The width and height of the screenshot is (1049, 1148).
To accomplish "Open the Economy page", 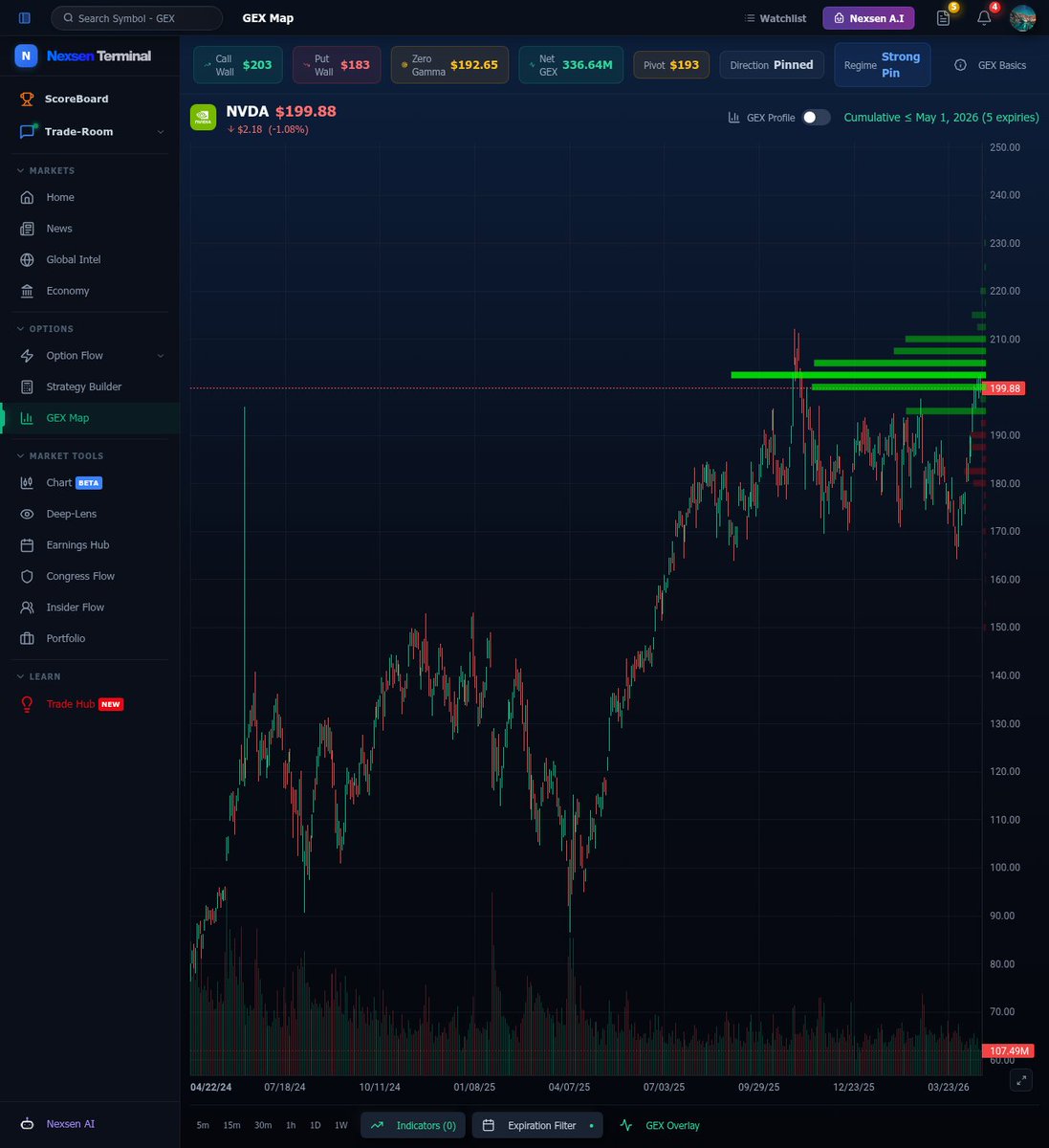I will 68,291.
